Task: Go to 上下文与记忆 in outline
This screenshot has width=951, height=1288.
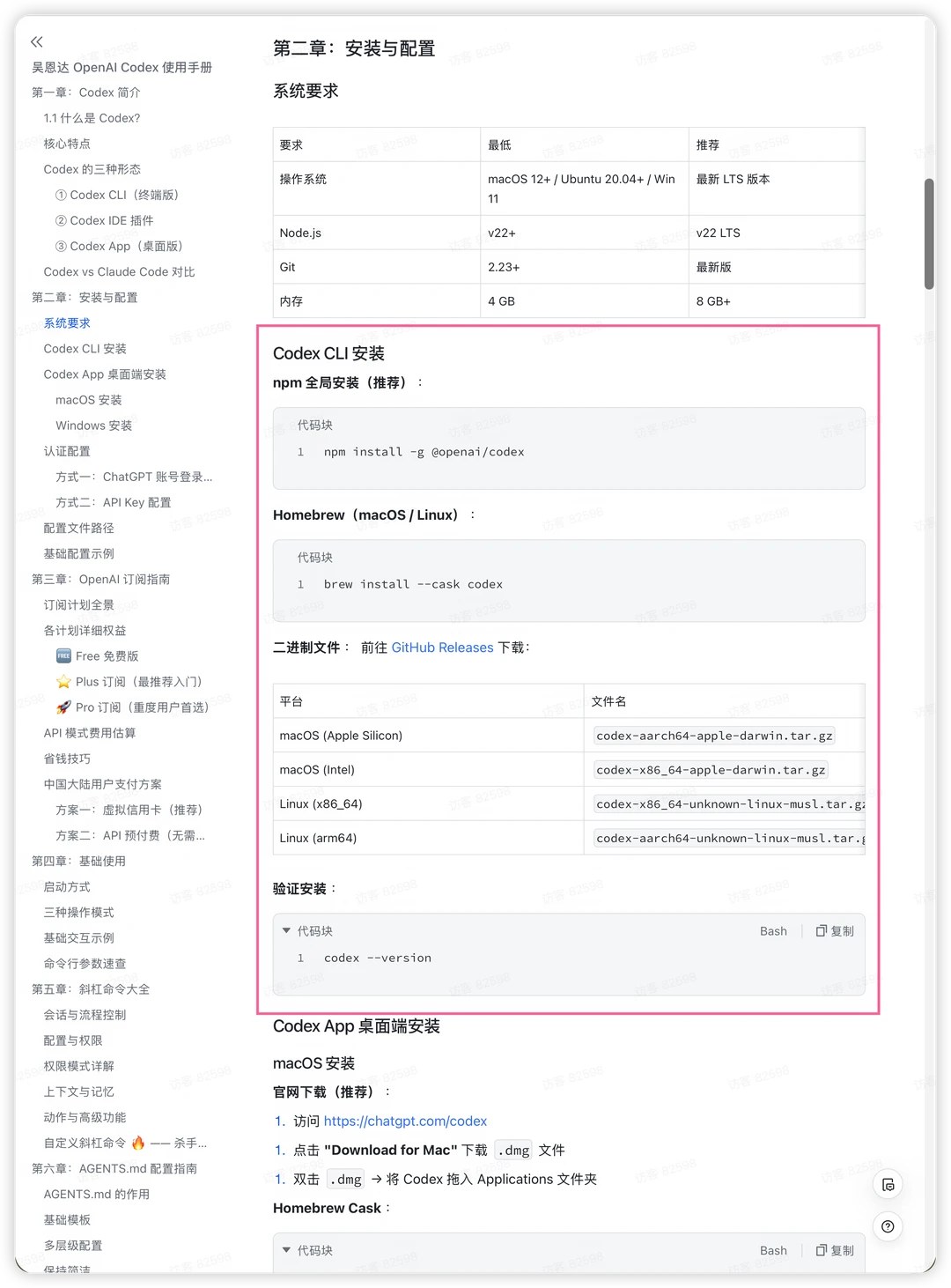Action: click(78, 1092)
